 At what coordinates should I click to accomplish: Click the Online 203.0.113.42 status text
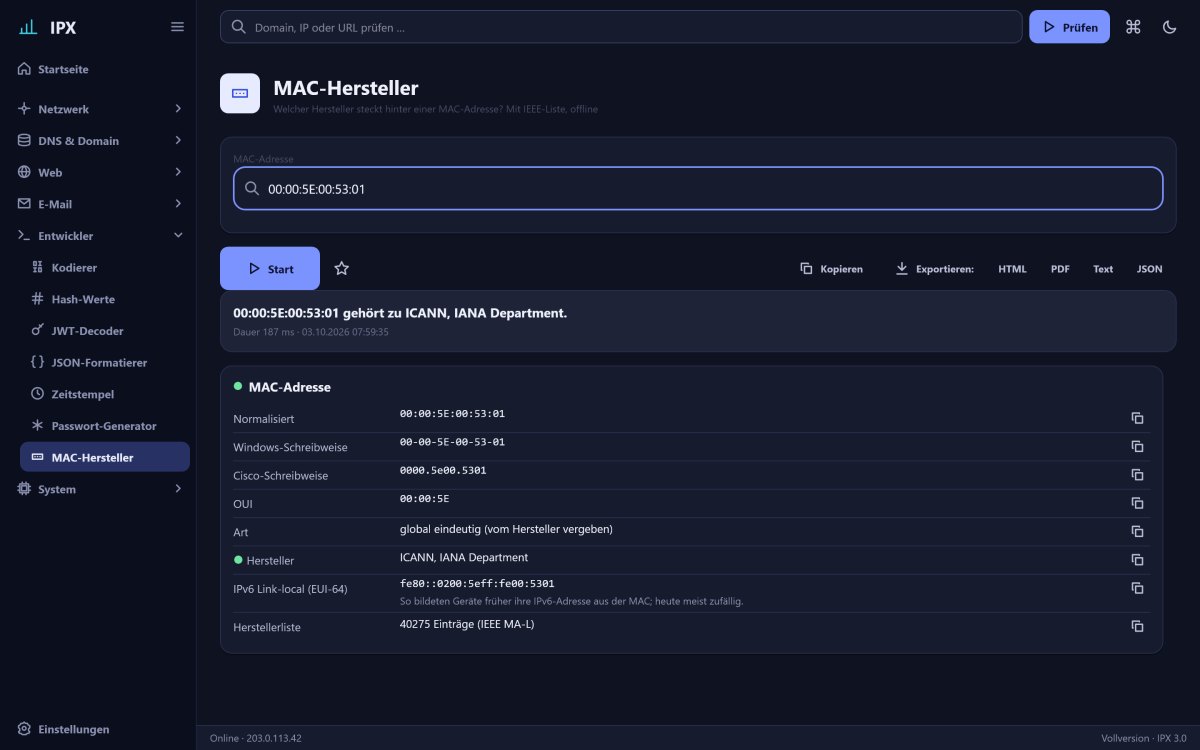click(256, 738)
